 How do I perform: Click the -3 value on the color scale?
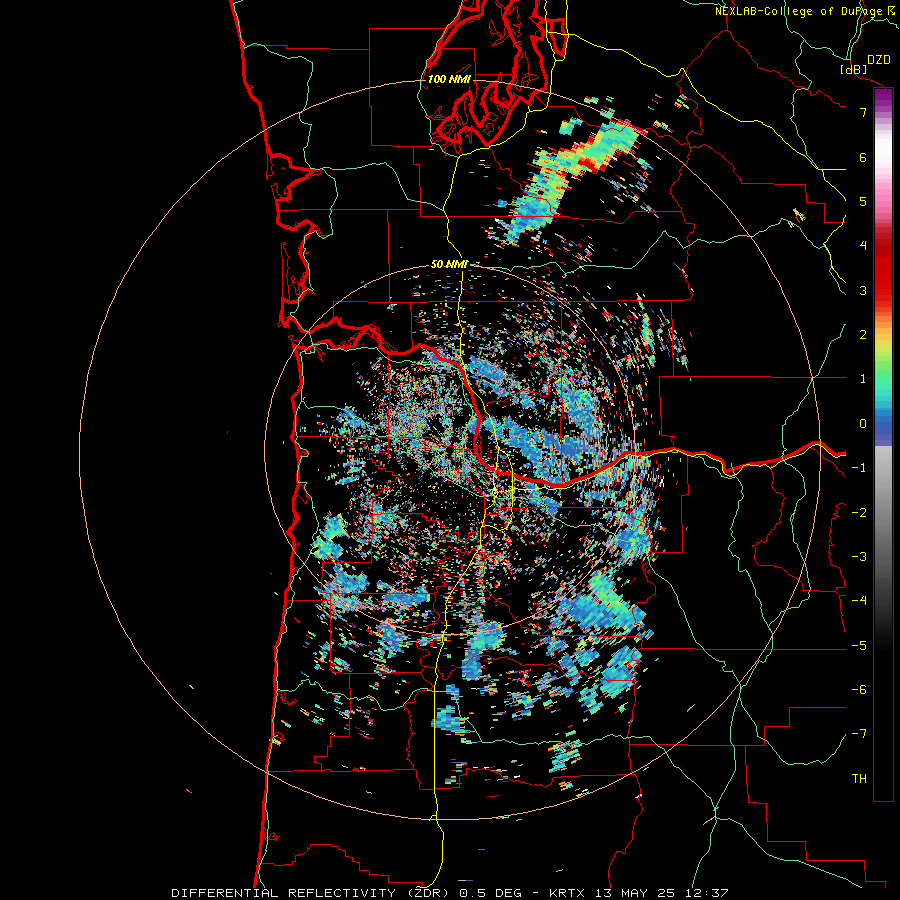coord(859,557)
